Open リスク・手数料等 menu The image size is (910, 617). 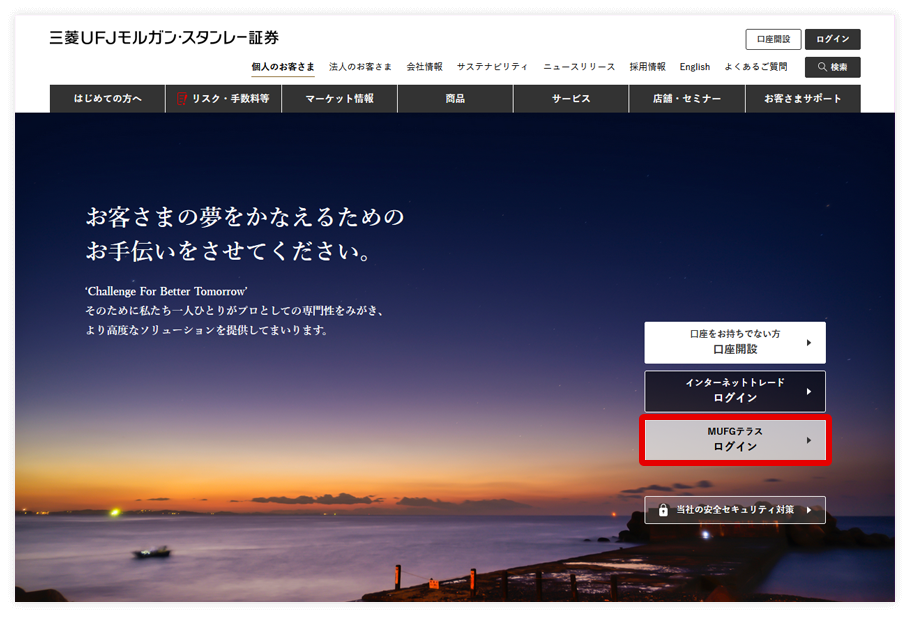tap(223, 99)
